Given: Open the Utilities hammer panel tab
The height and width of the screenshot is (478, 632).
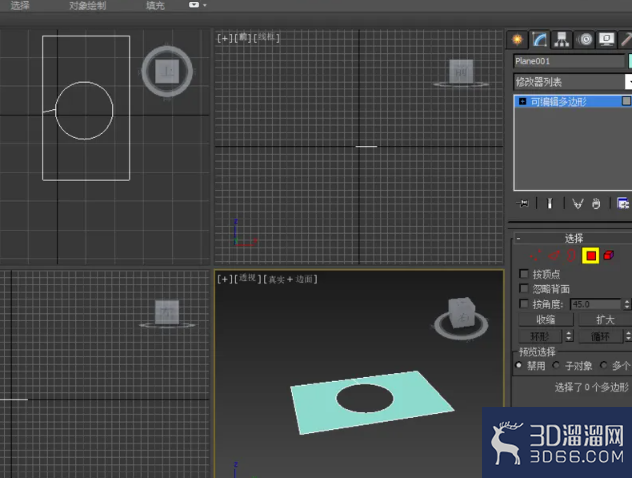Looking at the screenshot, I should (626, 39).
